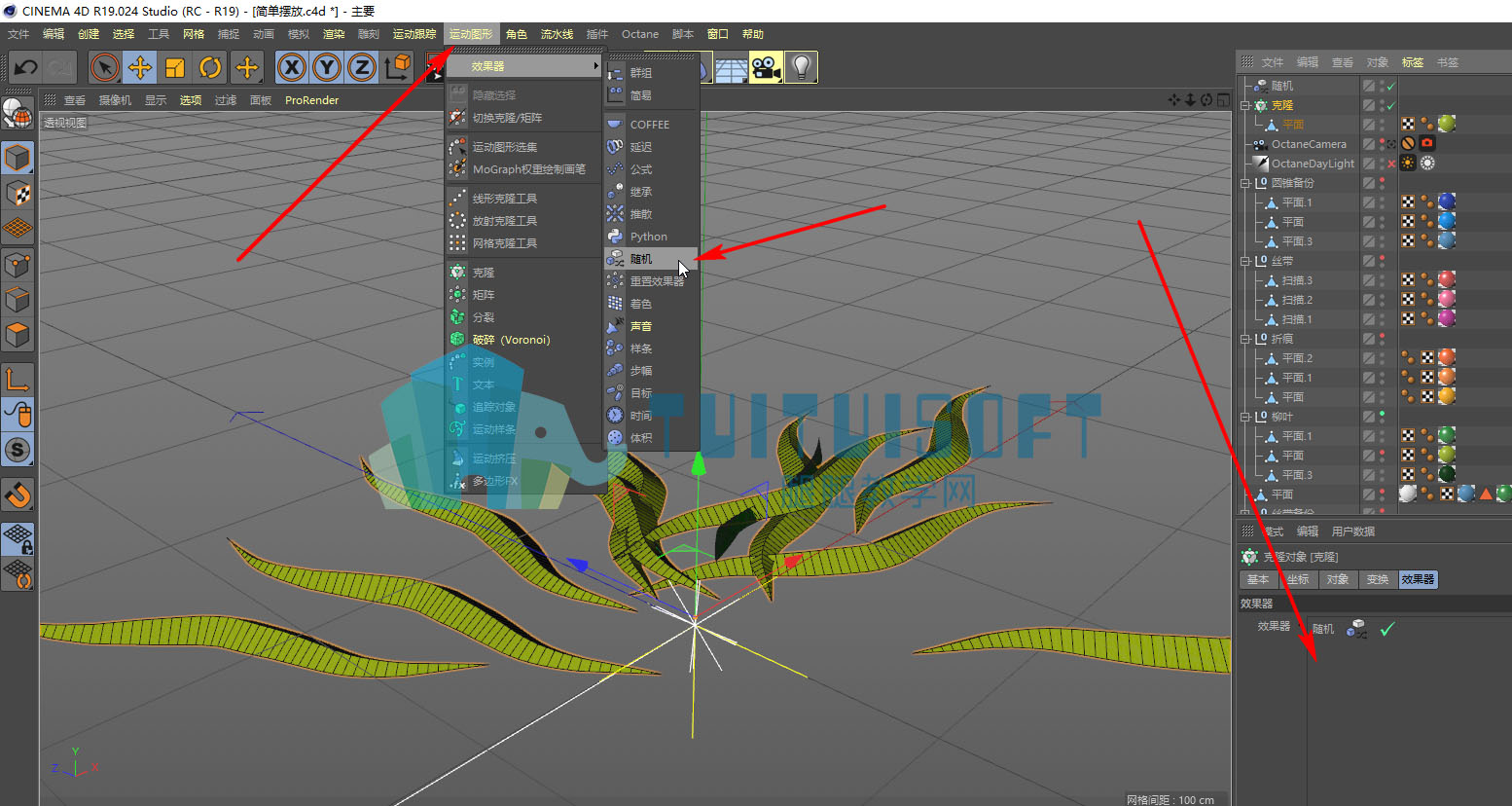
Task: Click the coordinate system cube icon
Action: pos(398,67)
